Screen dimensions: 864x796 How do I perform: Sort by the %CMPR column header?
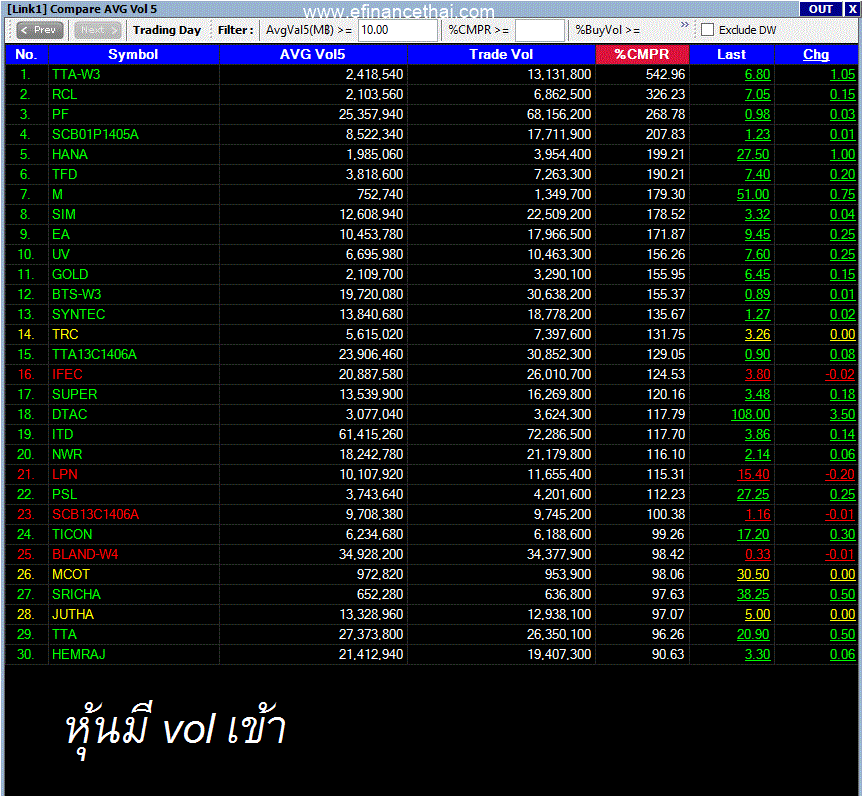click(x=642, y=55)
